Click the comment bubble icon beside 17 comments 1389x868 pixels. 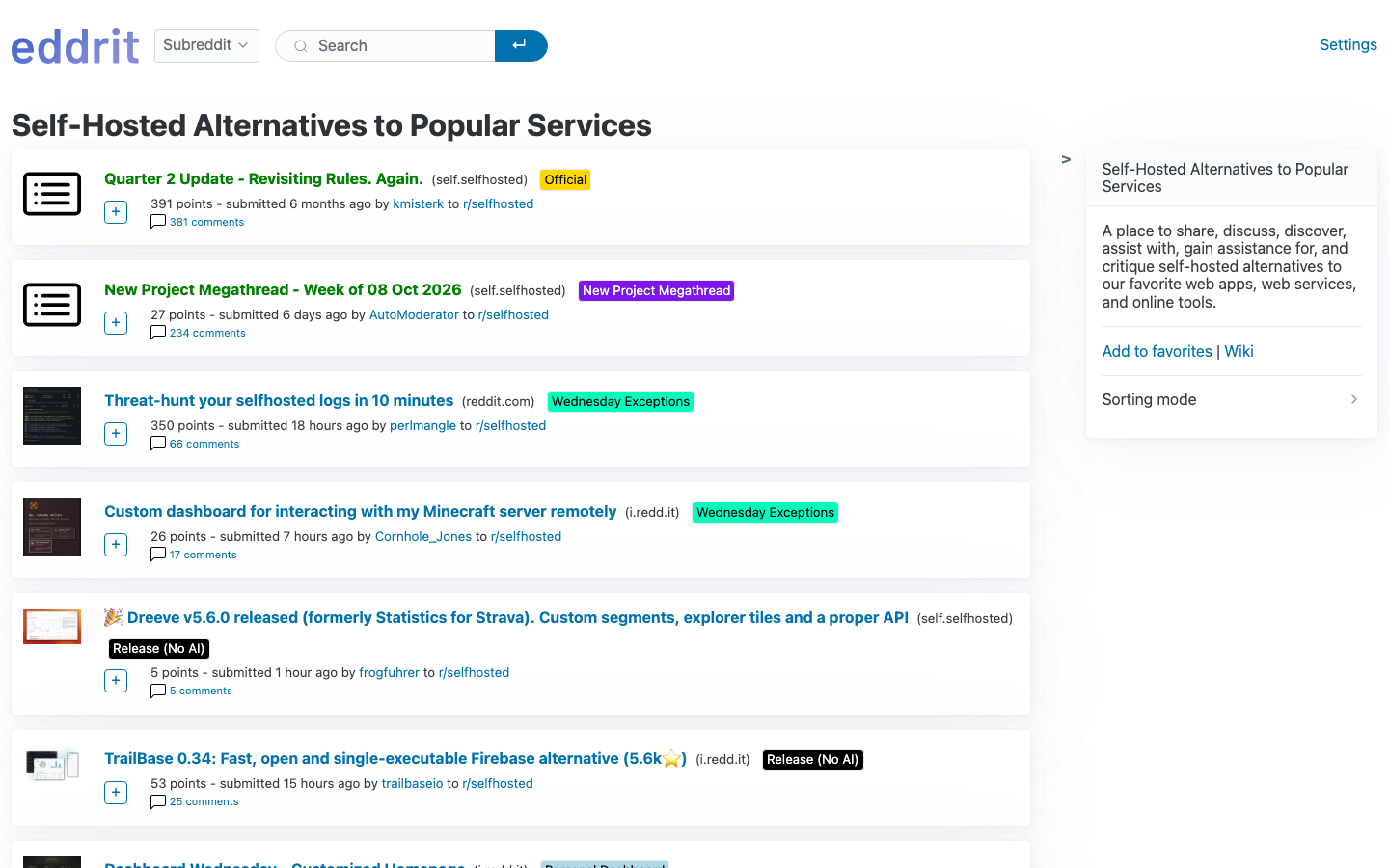pos(158,555)
